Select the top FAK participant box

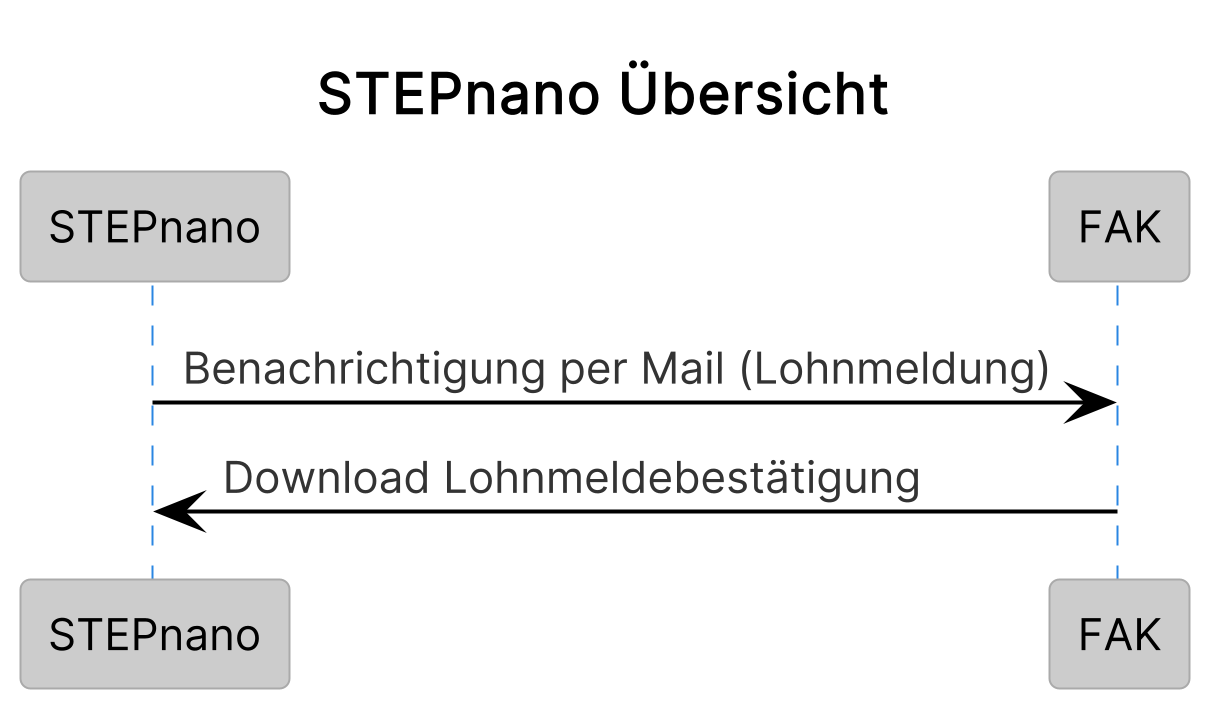tap(1119, 227)
